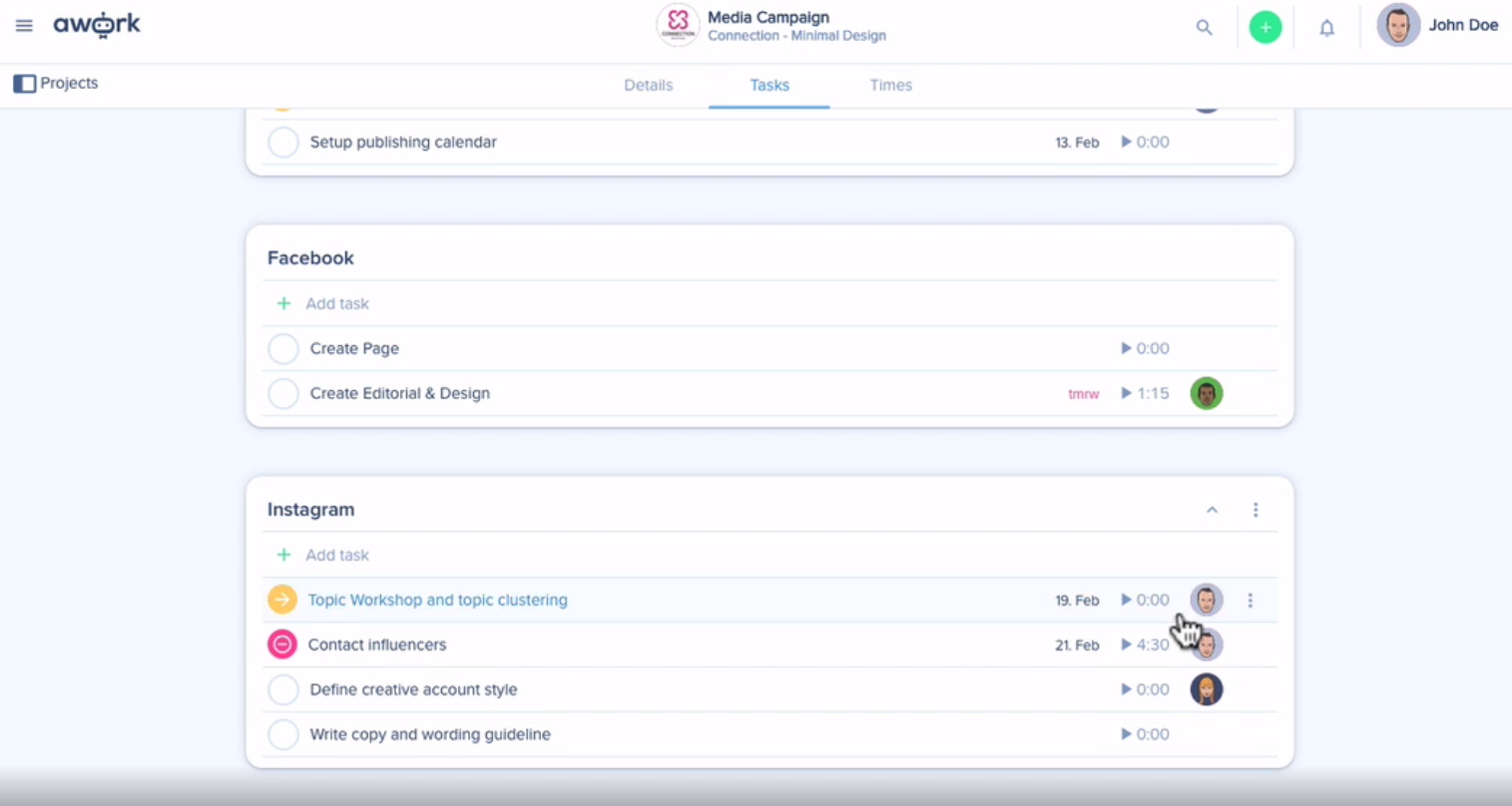Open the Write copy and wording guideline task
The image size is (1512, 806).
(430, 734)
